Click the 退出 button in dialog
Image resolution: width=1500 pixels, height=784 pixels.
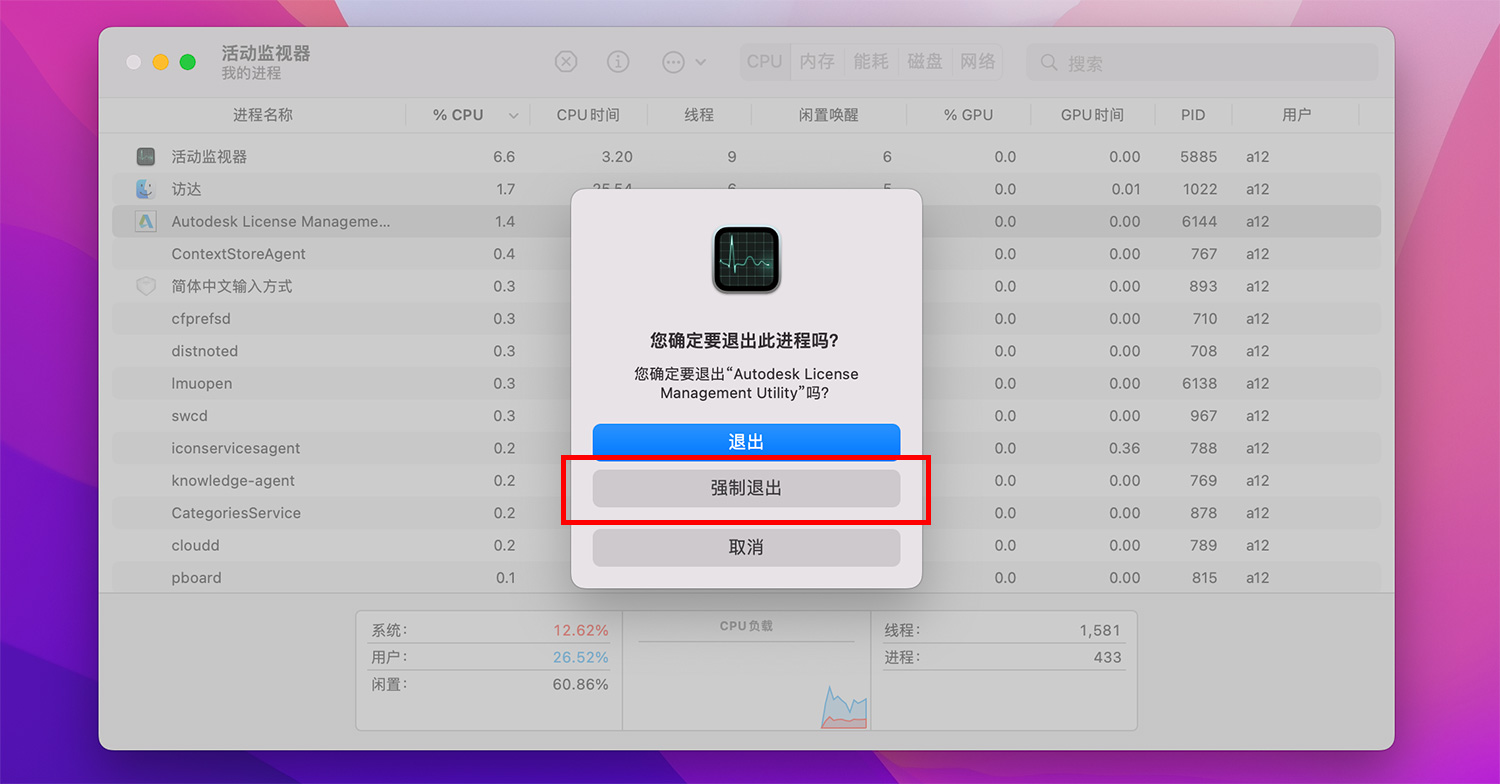click(x=746, y=442)
